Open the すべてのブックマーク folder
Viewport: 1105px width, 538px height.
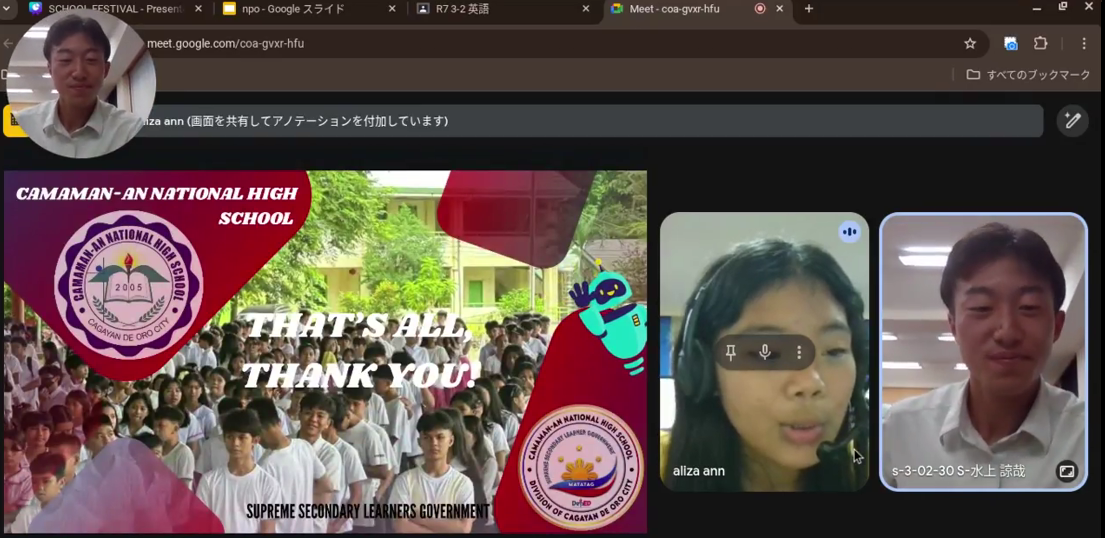click(x=1028, y=75)
